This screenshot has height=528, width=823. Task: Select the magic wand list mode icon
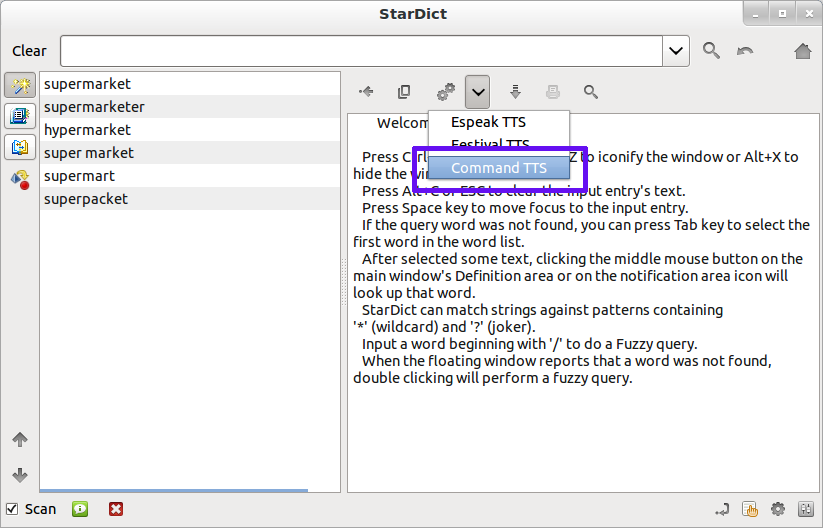(20, 85)
